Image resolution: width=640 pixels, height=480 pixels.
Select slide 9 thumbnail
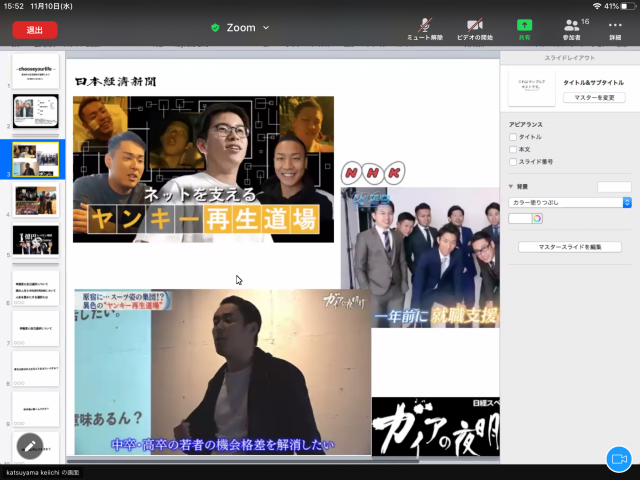coord(36,409)
